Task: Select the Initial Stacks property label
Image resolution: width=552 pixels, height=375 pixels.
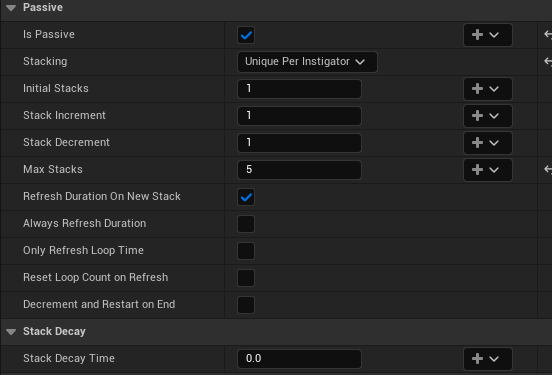Action: point(56,88)
